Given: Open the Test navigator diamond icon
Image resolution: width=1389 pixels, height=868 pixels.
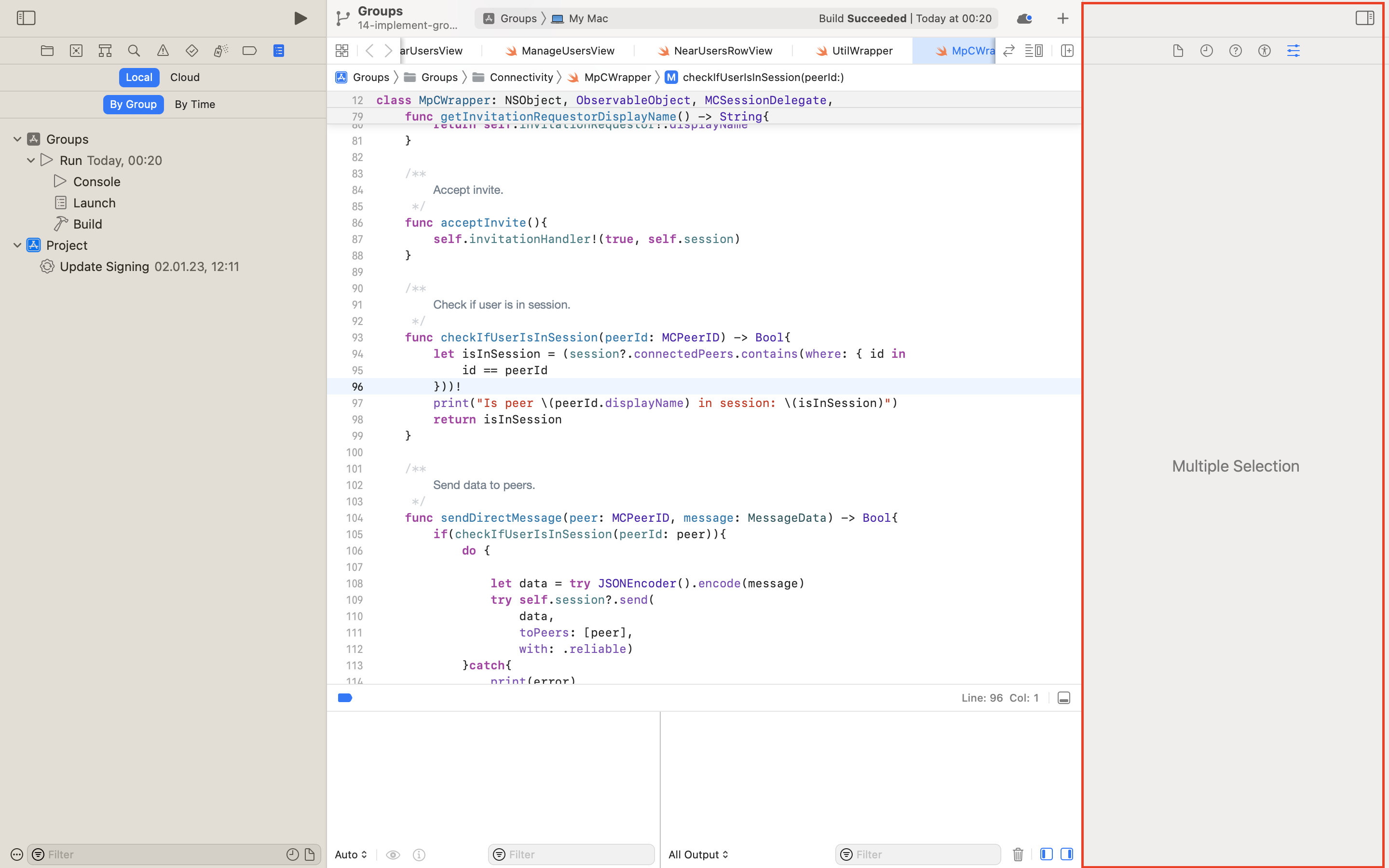Looking at the screenshot, I should [x=191, y=51].
